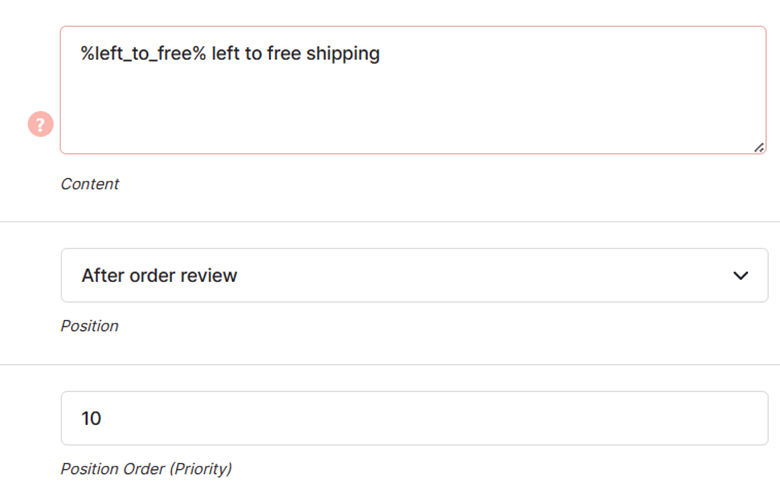This screenshot has width=780, height=500.
Task: Focus the Position Order (Priority) field
Action: [414, 418]
